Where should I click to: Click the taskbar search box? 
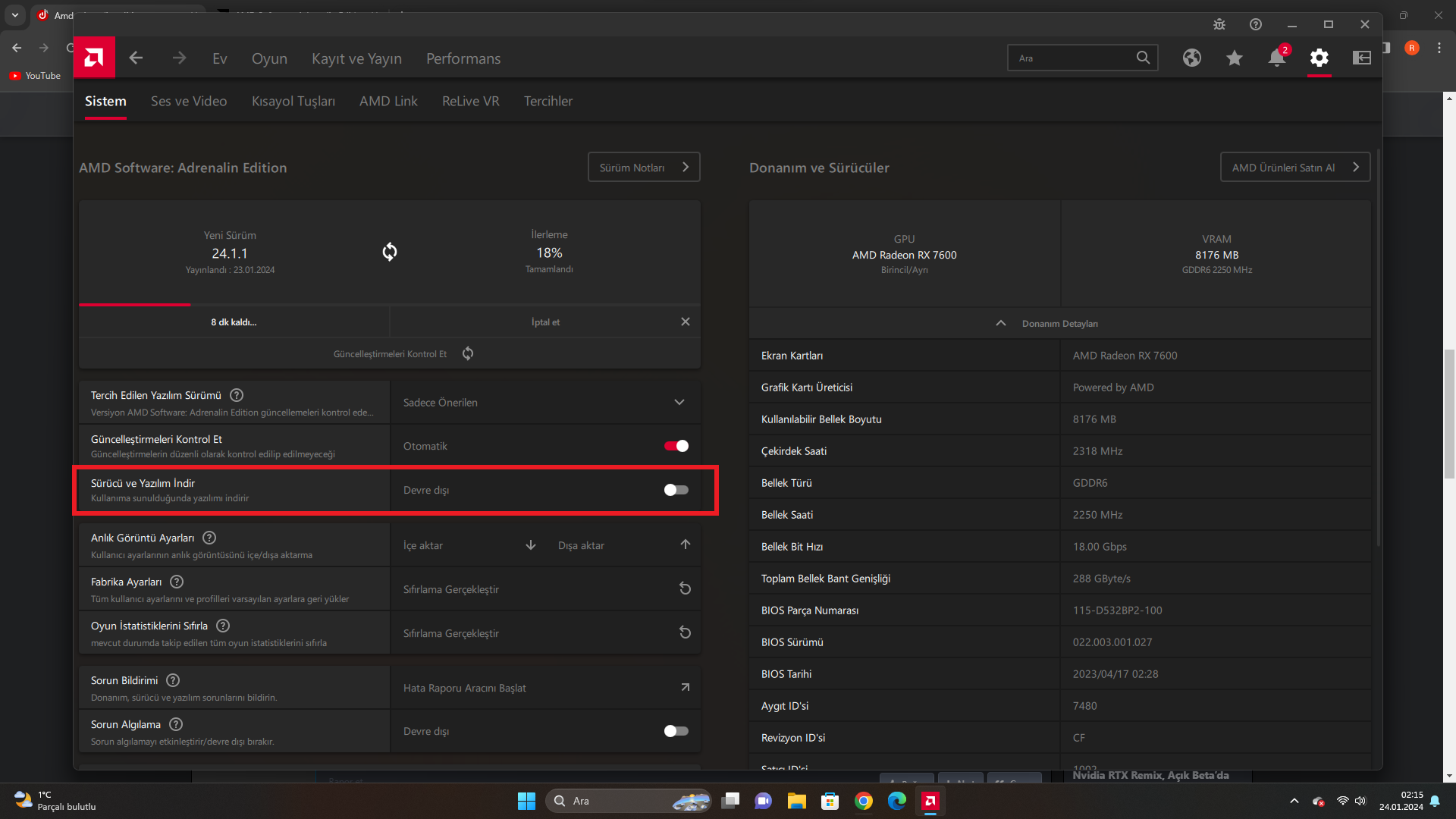[x=628, y=801]
